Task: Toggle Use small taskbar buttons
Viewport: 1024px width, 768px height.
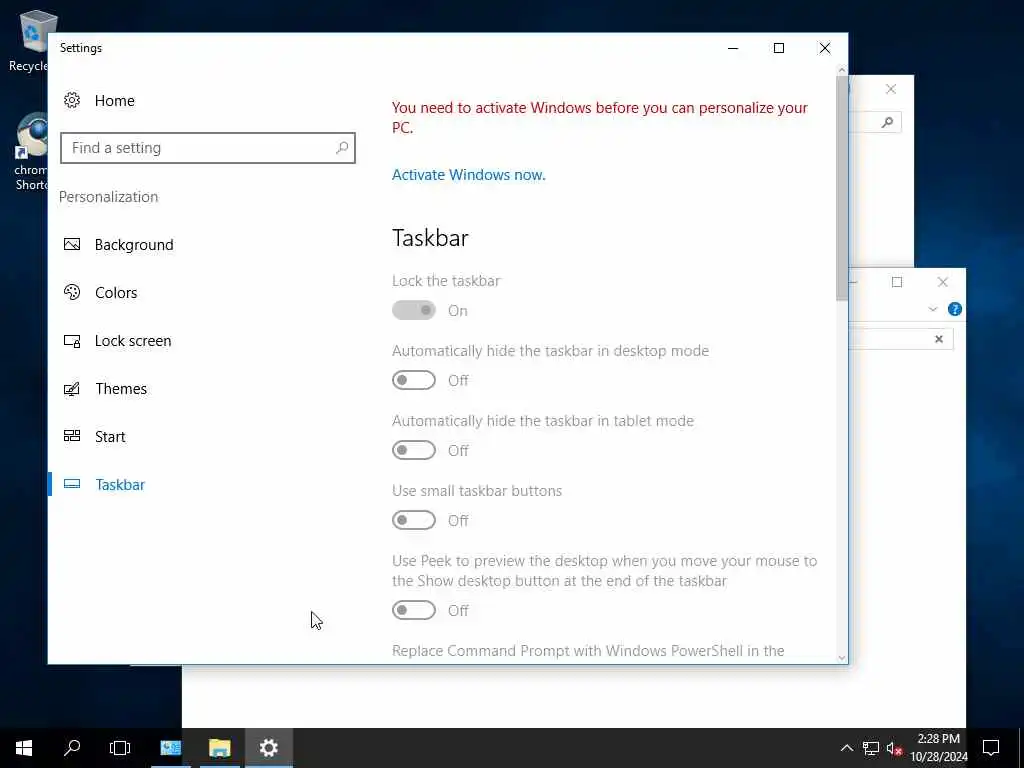Action: 413,520
